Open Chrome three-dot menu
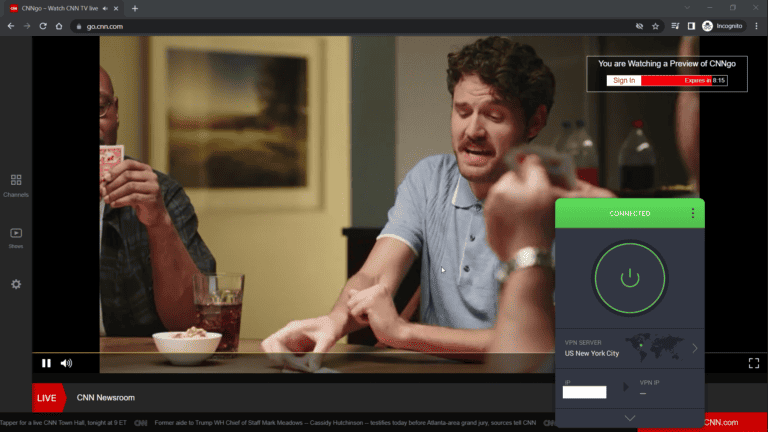The width and height of the screenshot is (768, 432). tap(756, 26)
